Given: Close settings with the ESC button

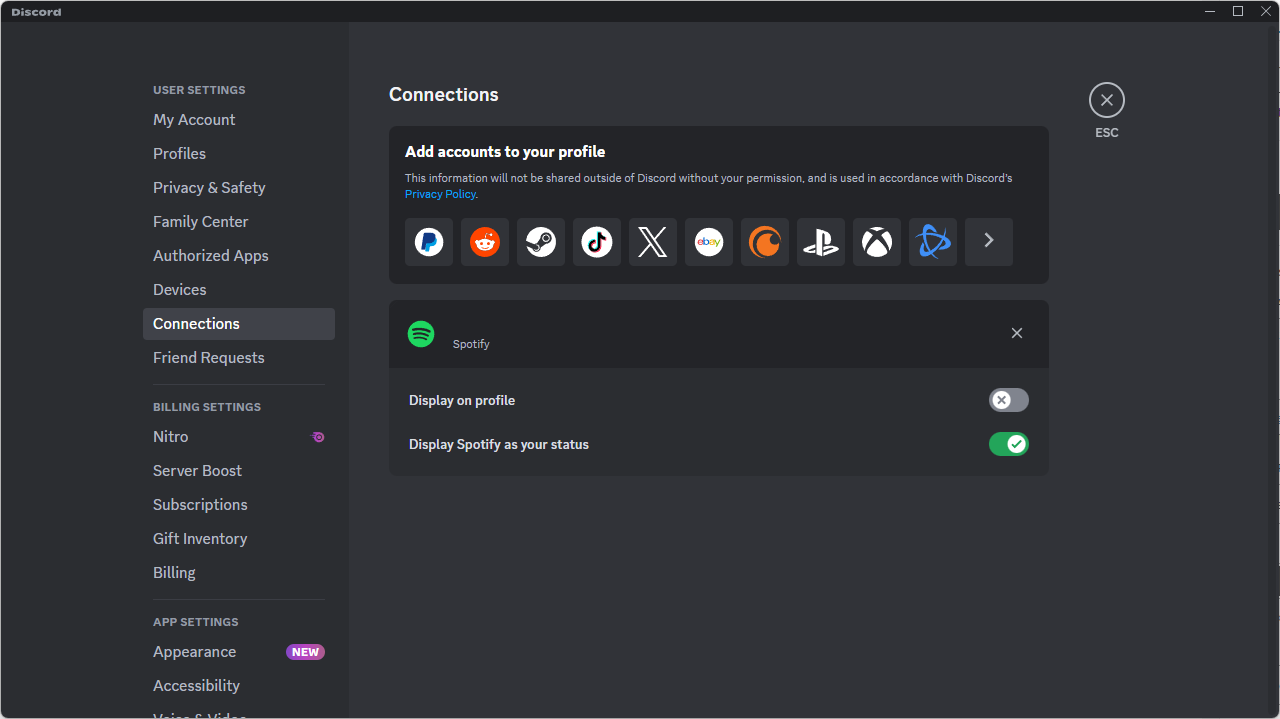Looking at the screenshot, I should click(x=1107, y=100).
